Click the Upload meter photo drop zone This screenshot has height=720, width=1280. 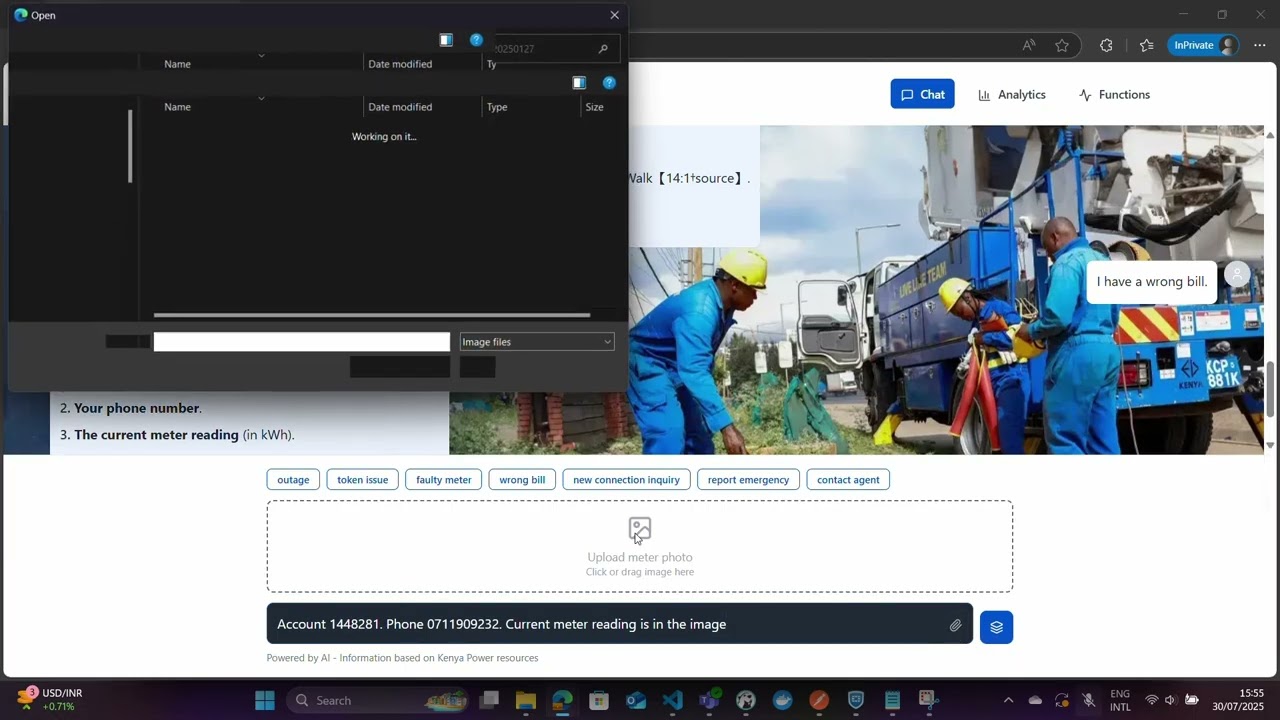point(640,547)
